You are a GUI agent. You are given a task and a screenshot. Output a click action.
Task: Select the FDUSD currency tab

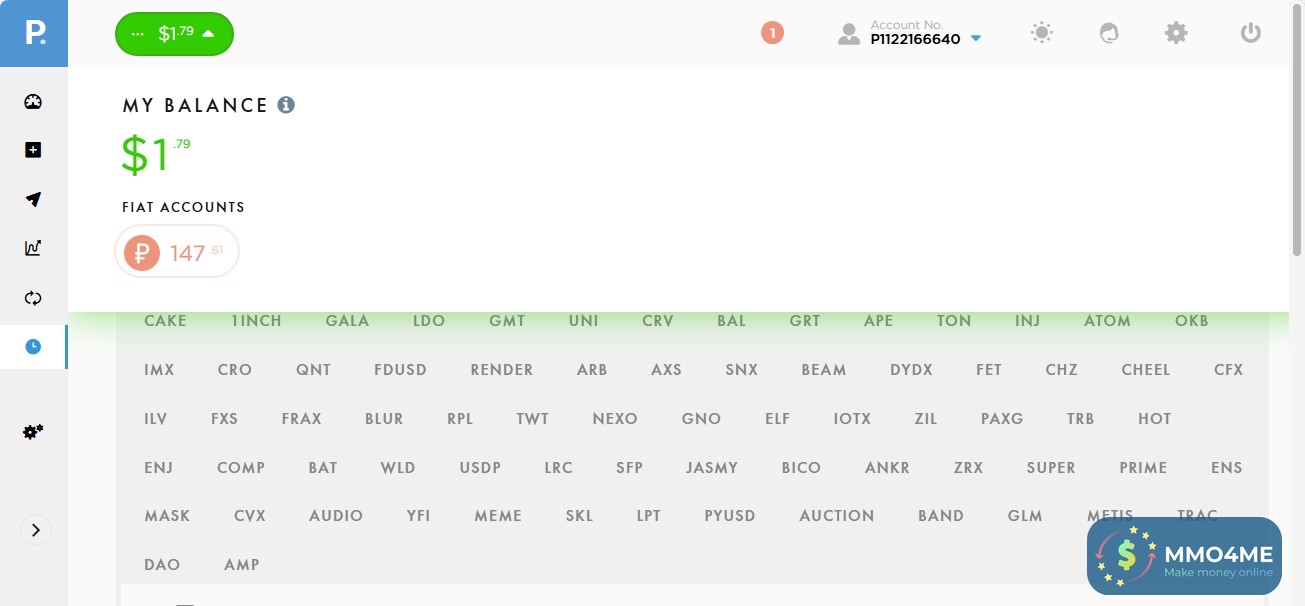(400, 370)
